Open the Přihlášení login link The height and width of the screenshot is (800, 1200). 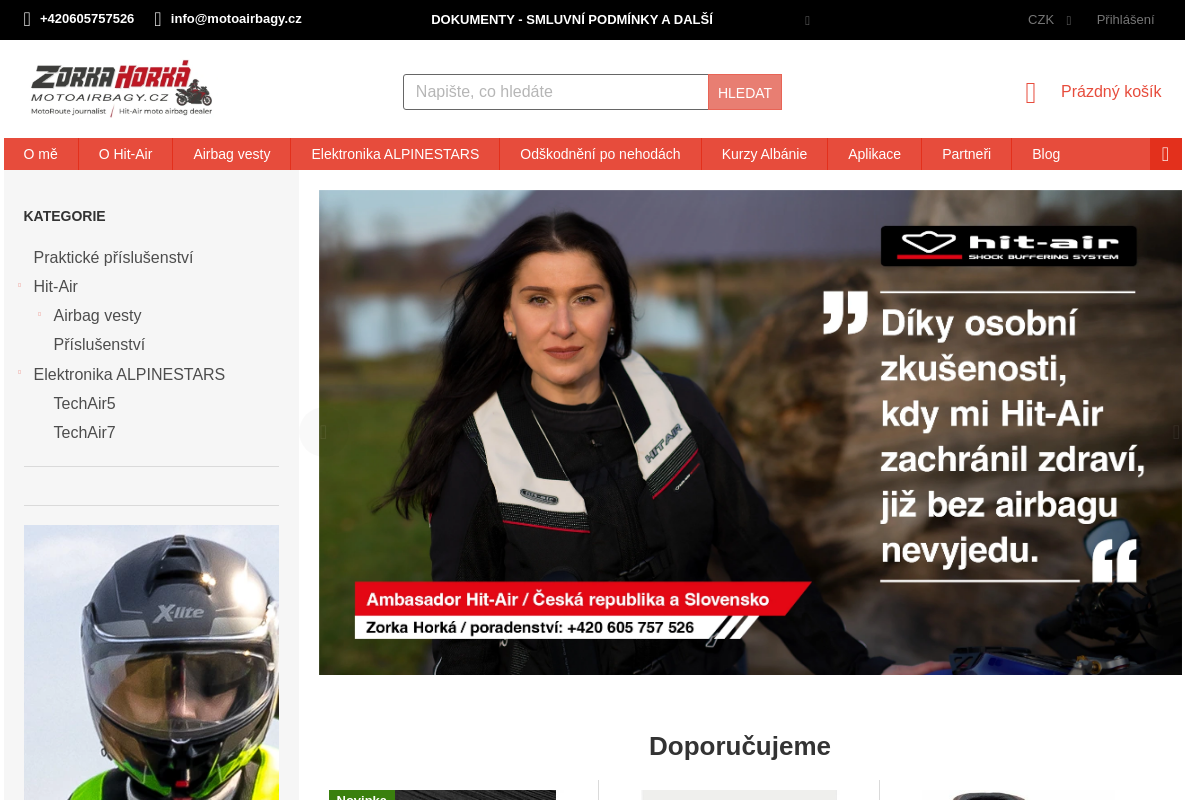(1125, 19)
